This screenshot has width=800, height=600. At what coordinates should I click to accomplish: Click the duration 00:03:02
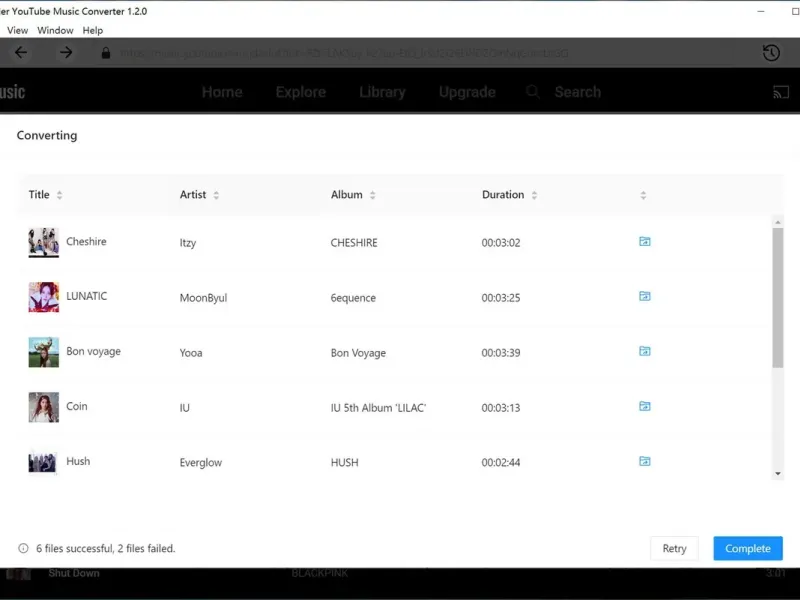click(501, 243)
